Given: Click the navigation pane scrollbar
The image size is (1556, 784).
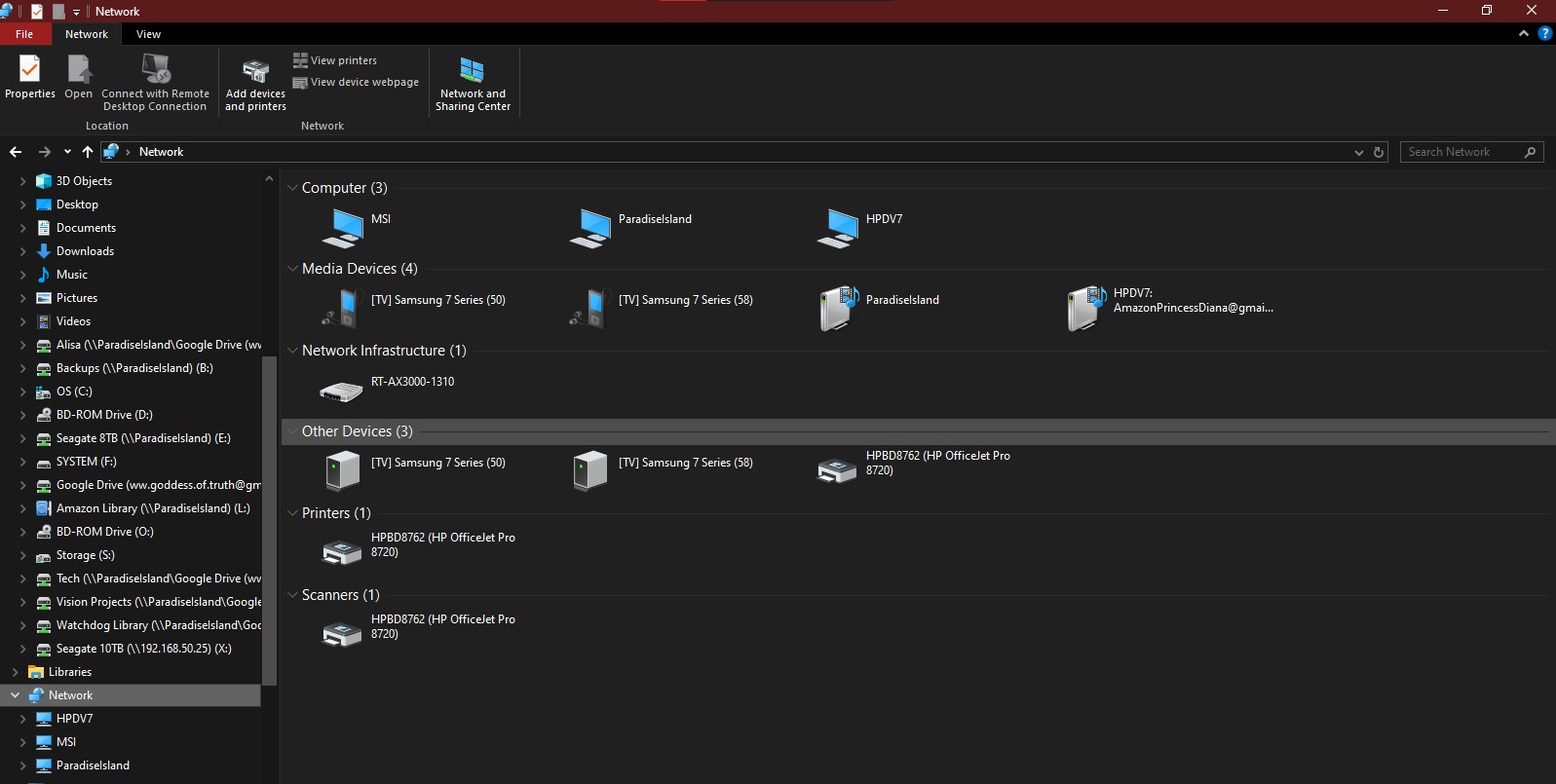Looking at the screenshot, I should click(x=270, y=521).
